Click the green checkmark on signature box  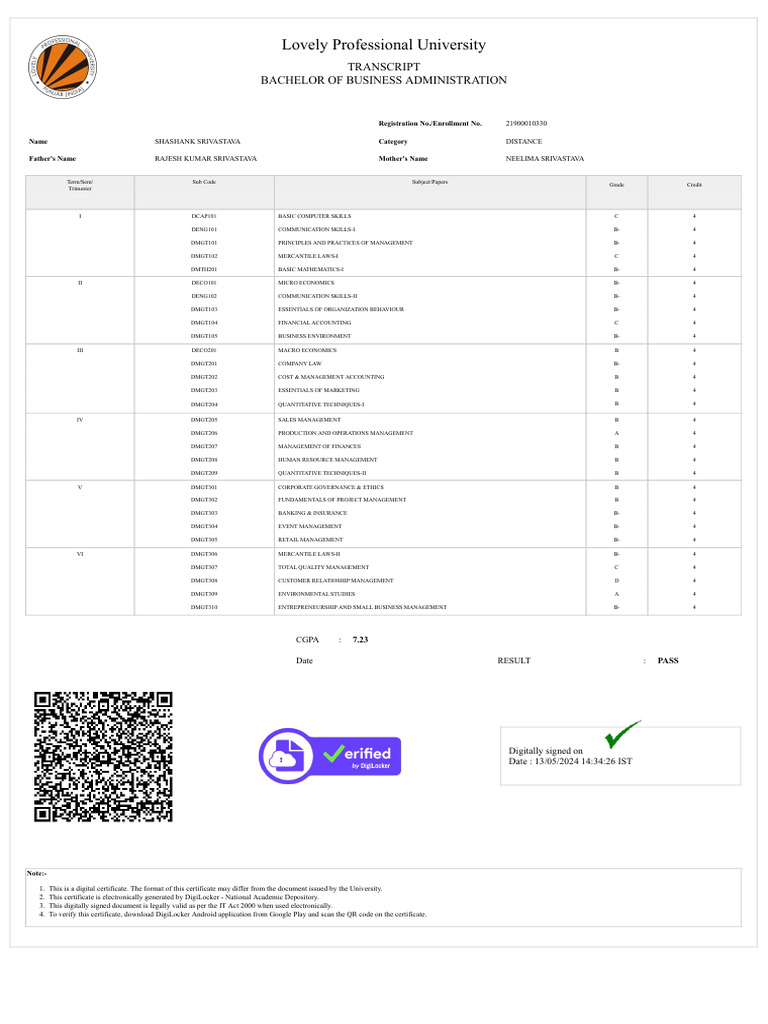pyautogui.click(x=622, y=734)
